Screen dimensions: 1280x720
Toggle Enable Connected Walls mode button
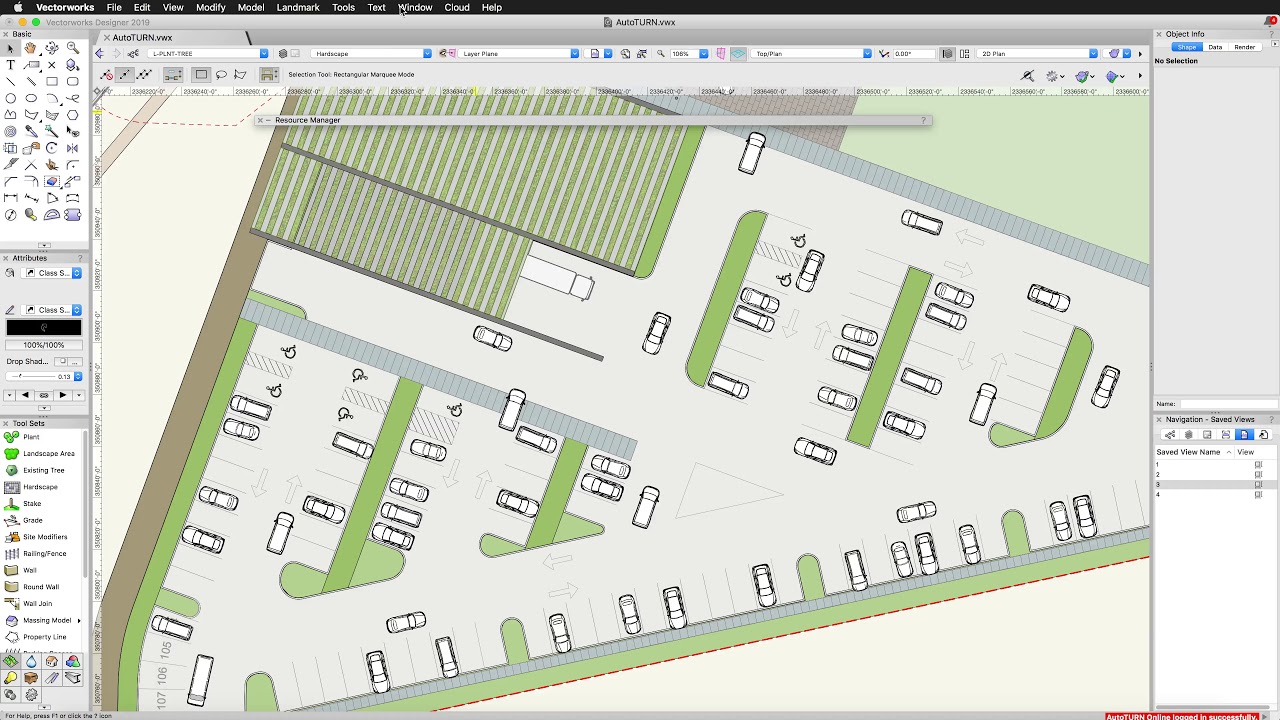point(173,74)
